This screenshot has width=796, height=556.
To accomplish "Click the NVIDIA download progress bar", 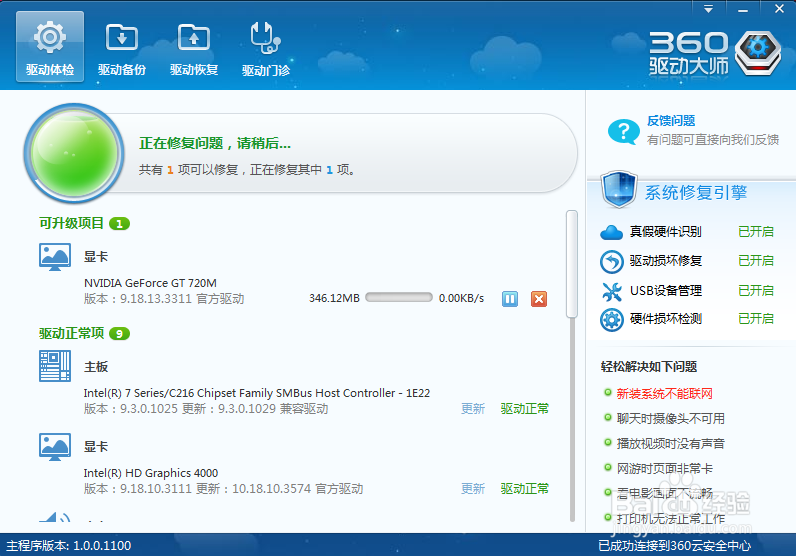I will 399,298.
